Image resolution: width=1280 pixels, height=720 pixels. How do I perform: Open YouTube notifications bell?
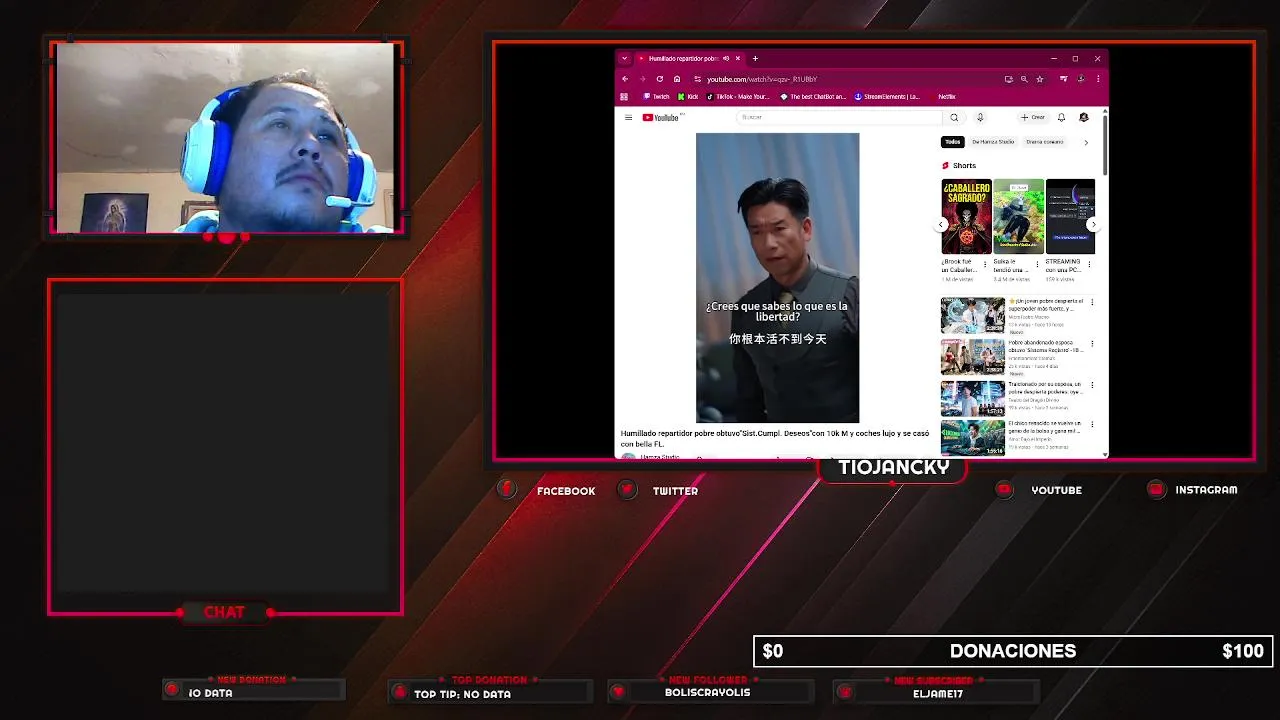point(1061,117)
